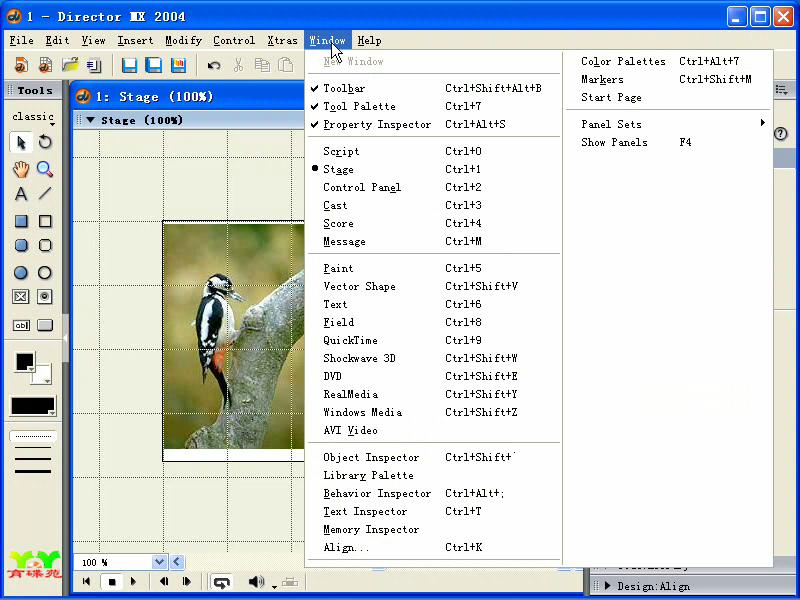Toggle Tool Palette visibility
Screen dimensions: 800x600
[434, 106]
